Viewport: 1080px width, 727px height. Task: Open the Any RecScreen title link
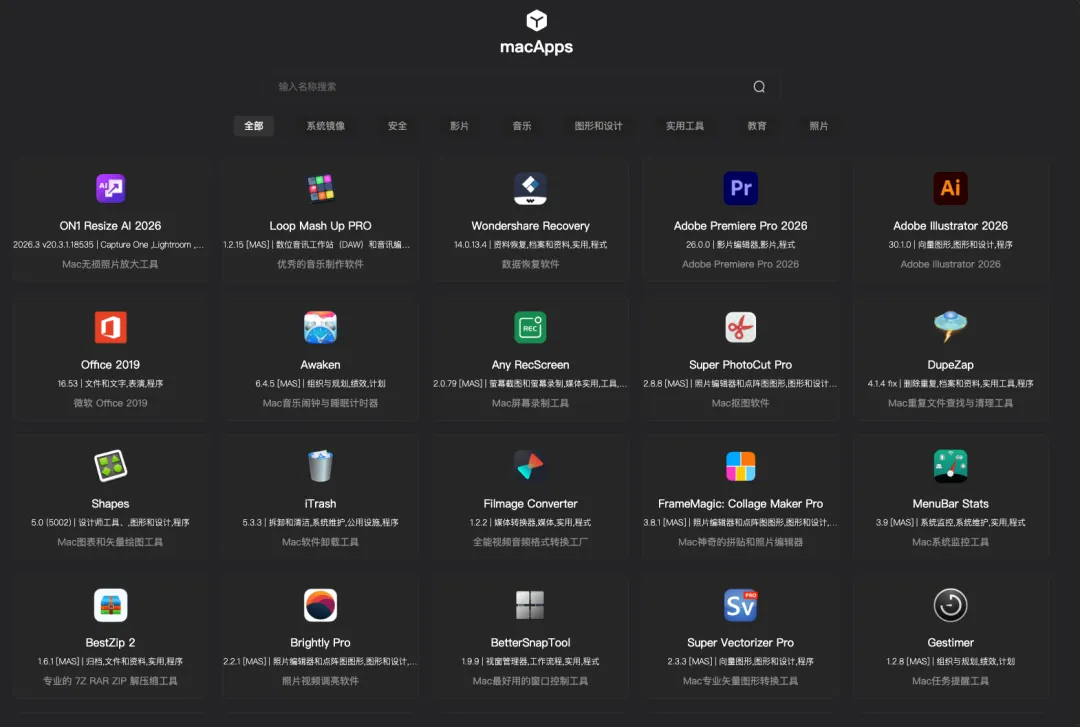click(x=530, y=365)
